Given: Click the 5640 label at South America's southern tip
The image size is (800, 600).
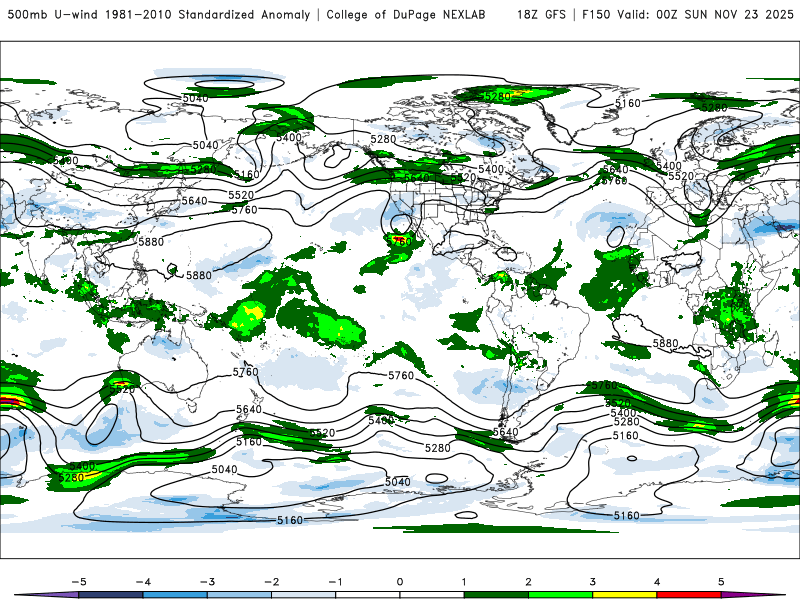Looking at the screenshot, I should click(506, 432).
